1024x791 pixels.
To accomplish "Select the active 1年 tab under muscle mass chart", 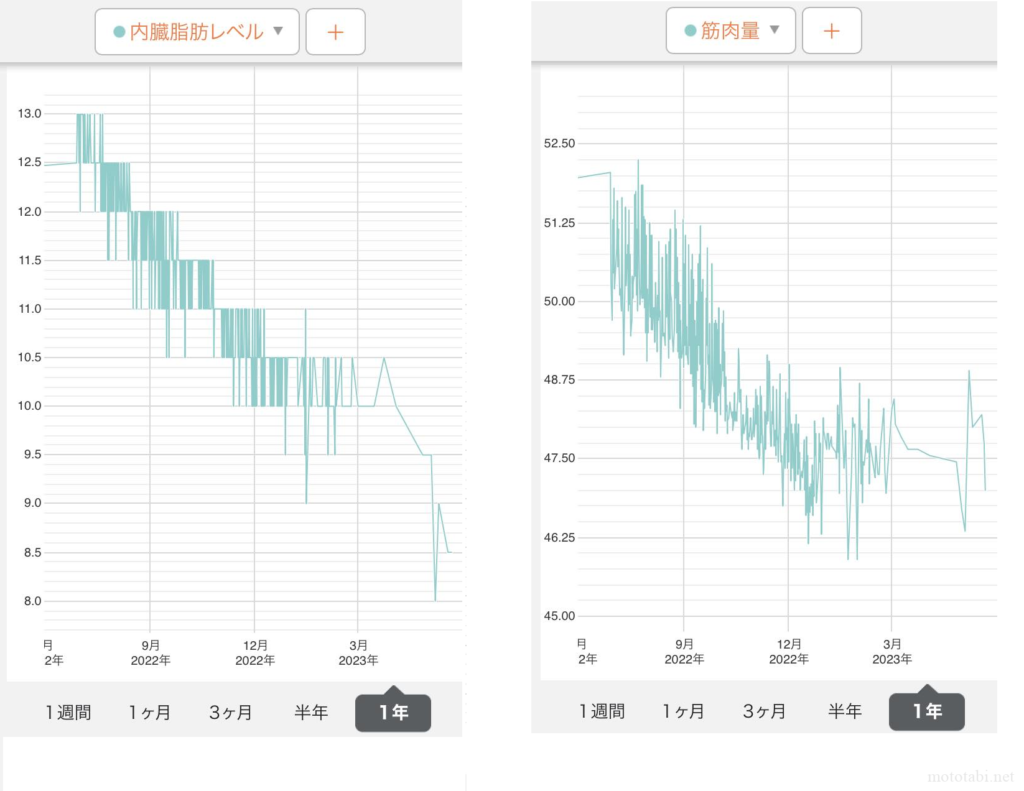I will 927,711.
